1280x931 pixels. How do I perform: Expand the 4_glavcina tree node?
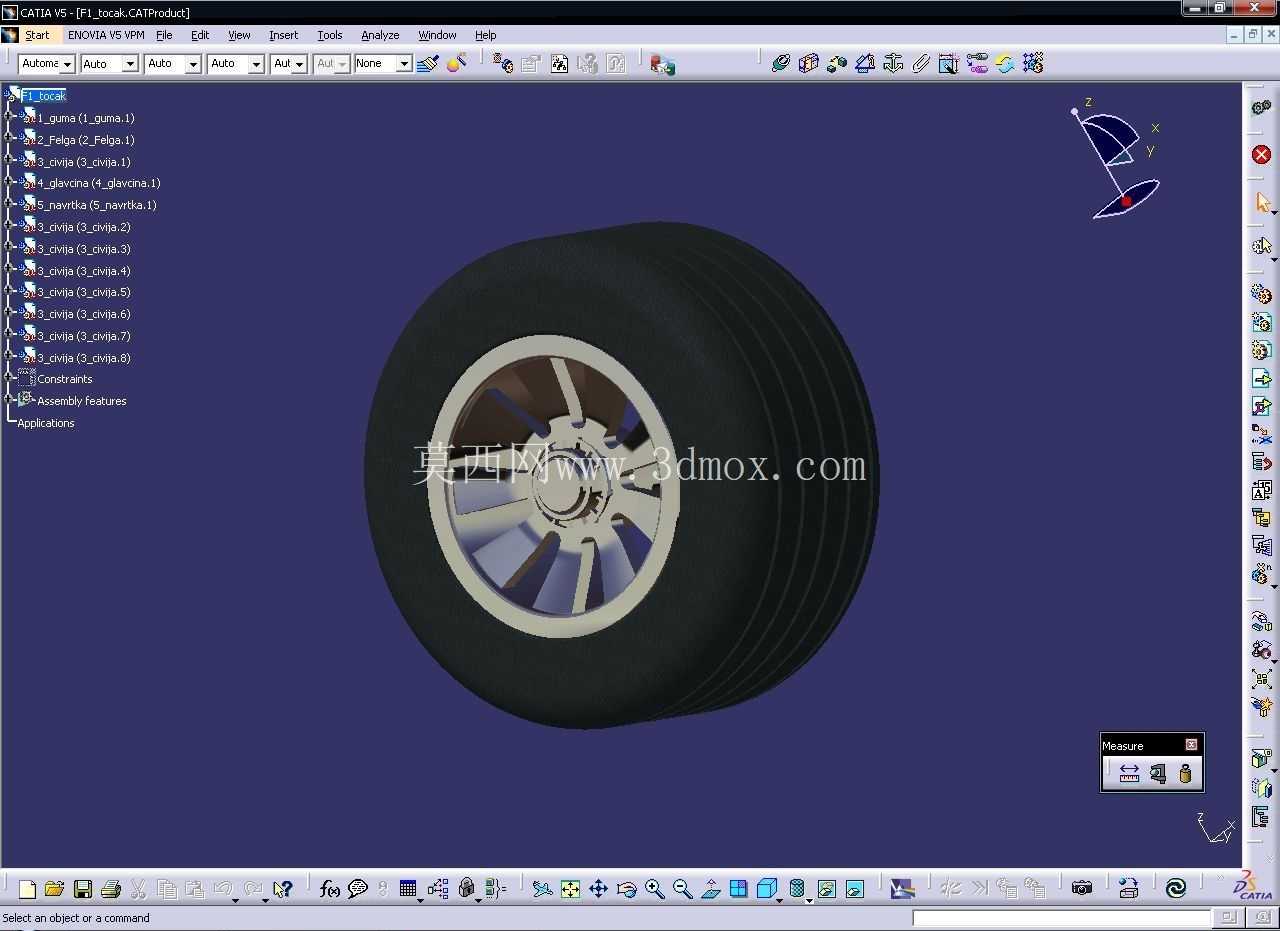pyautogui.click(x=9, y=182)
